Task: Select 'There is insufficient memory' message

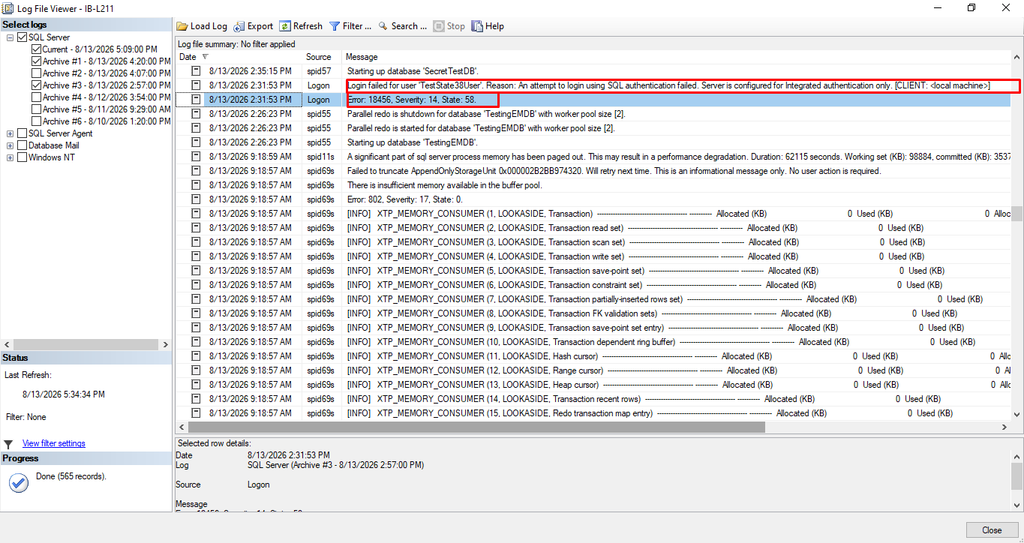Action: [x=445, y=186]
